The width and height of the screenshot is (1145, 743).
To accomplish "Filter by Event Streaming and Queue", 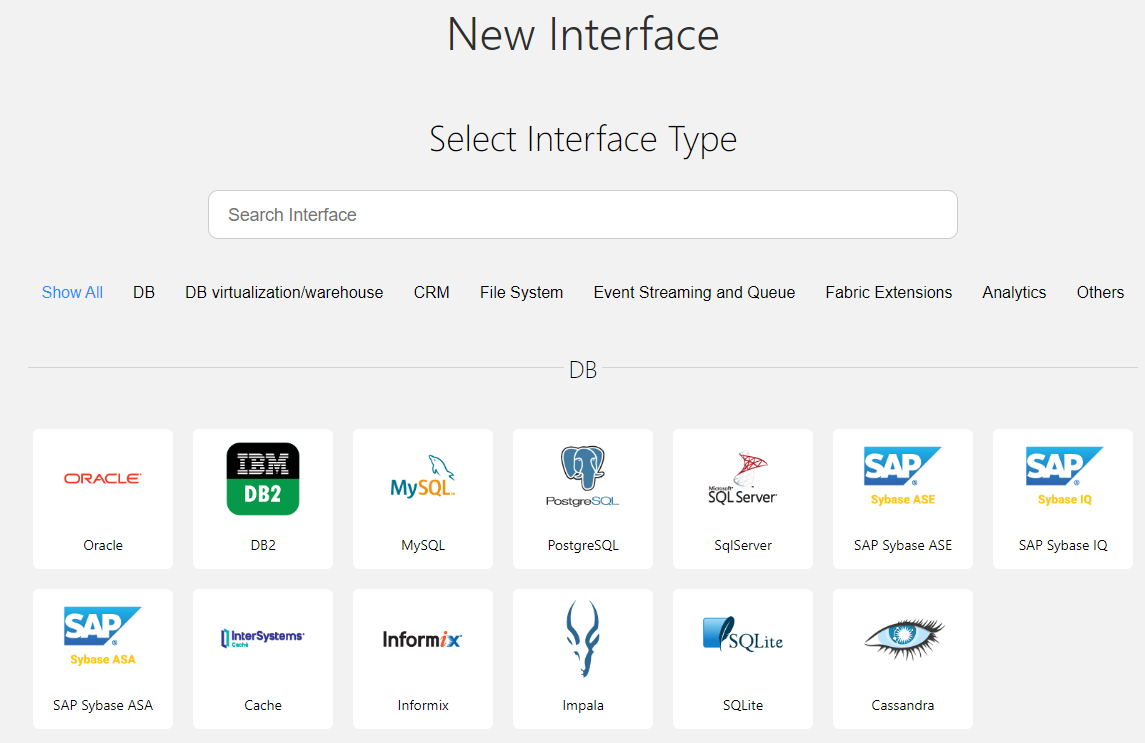I will coord(694,293).
